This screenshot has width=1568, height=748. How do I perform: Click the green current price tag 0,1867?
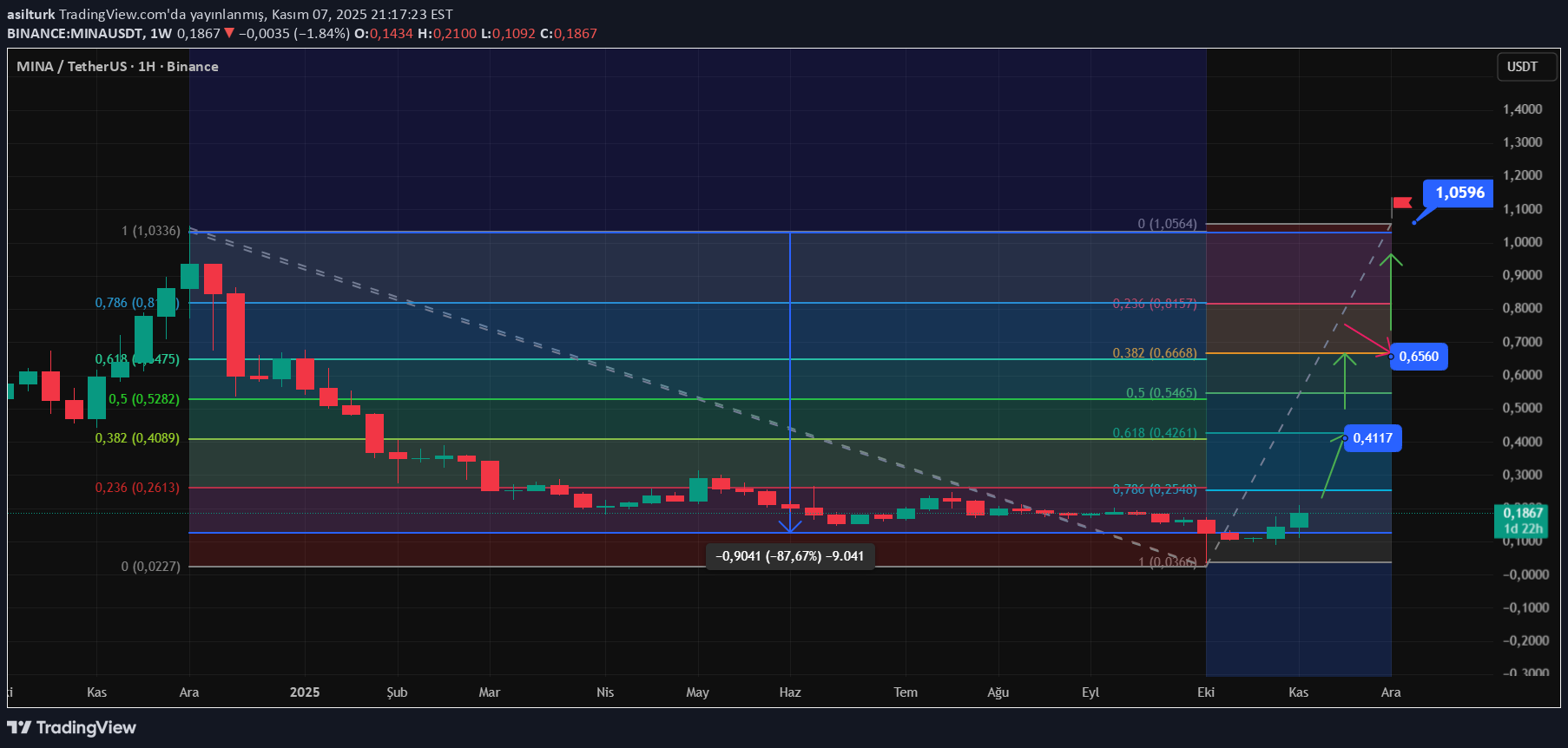coord(1523,520)
